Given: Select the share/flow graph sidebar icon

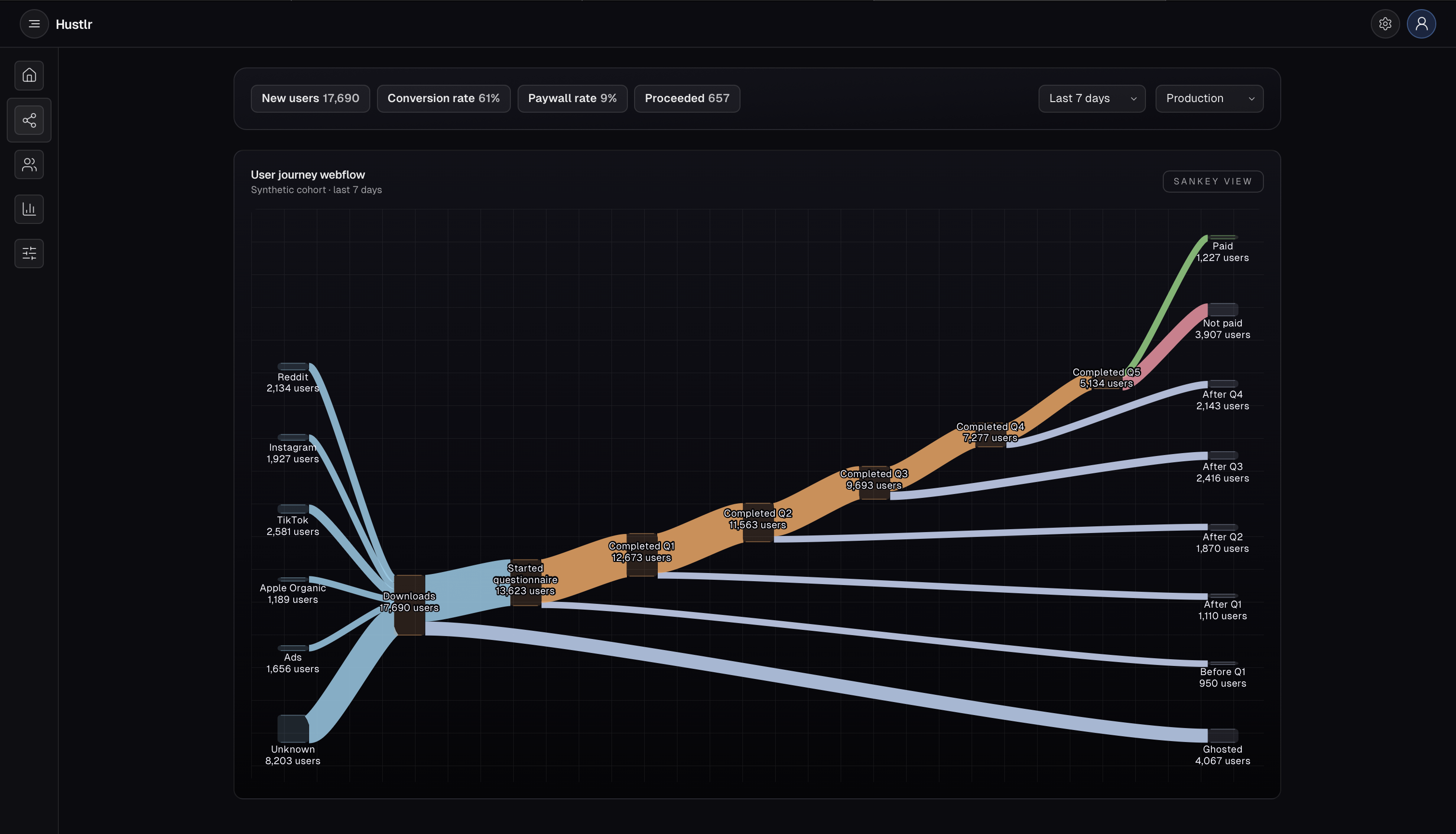Looking at the screenshot, I should 29,120.
